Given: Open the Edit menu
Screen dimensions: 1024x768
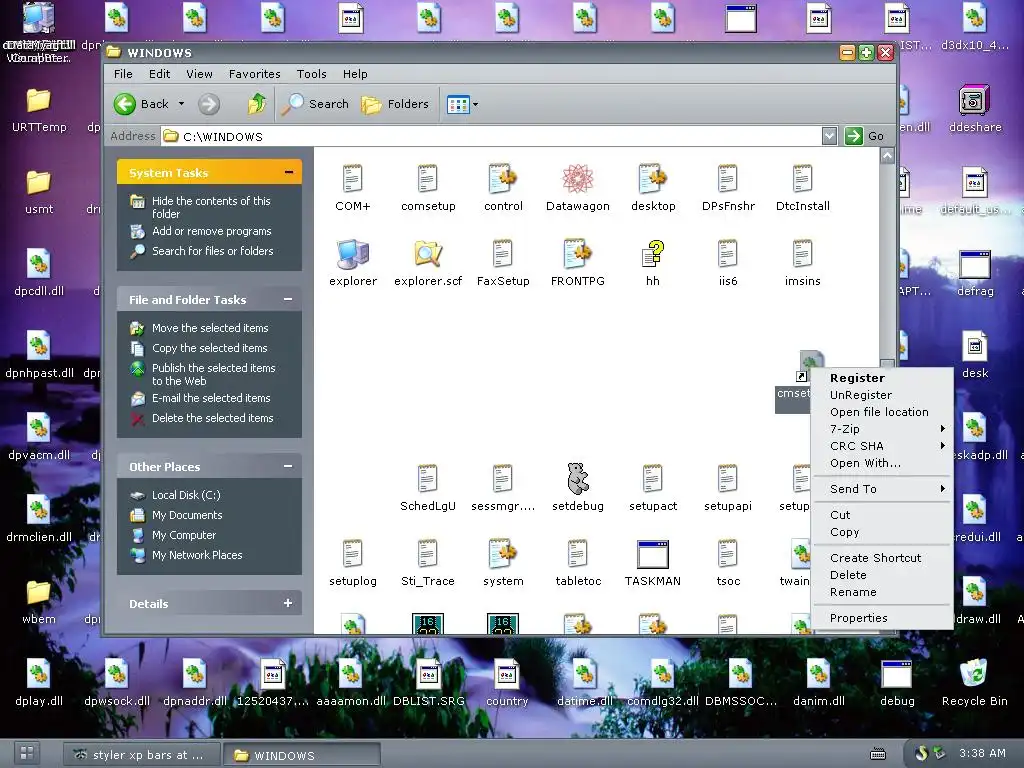Looking at the screenshot, I should point(159,74).
